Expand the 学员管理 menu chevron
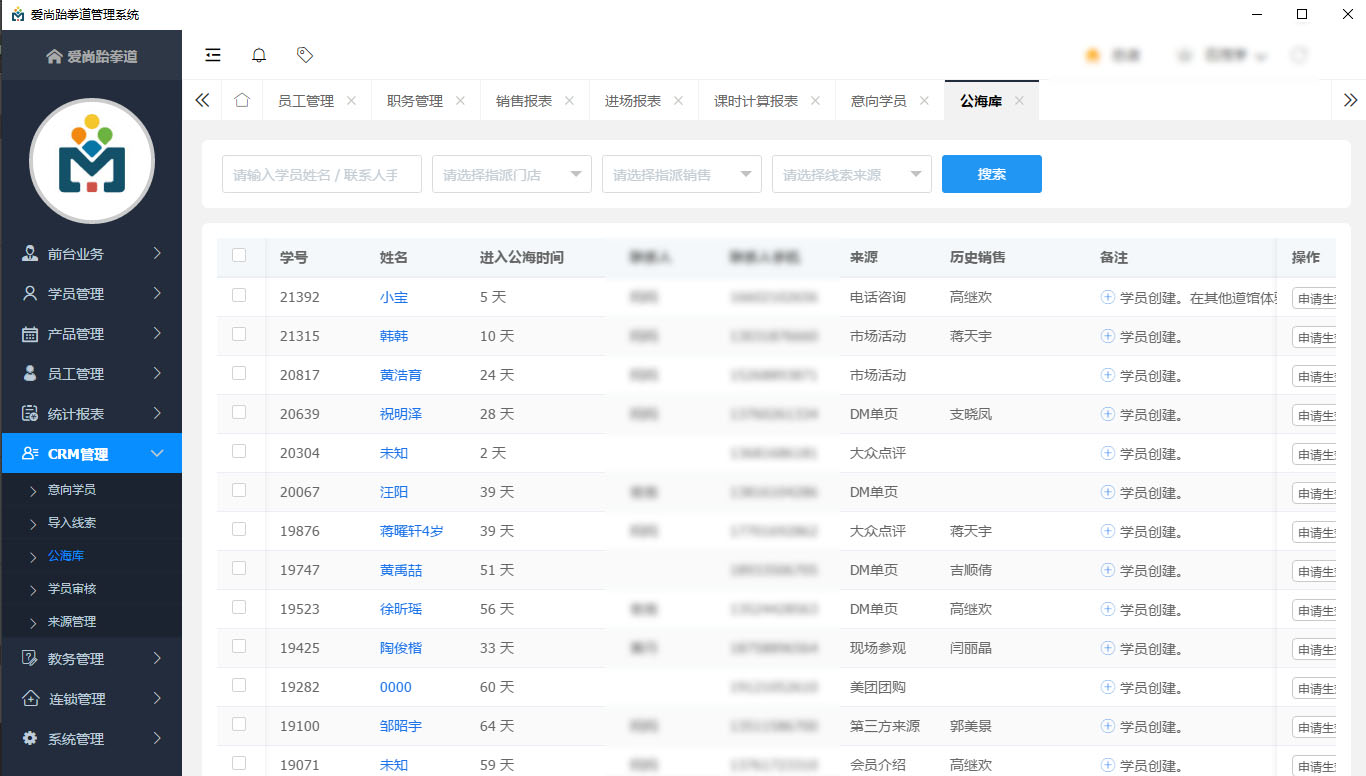1366x776 pixels. point(157,294)
